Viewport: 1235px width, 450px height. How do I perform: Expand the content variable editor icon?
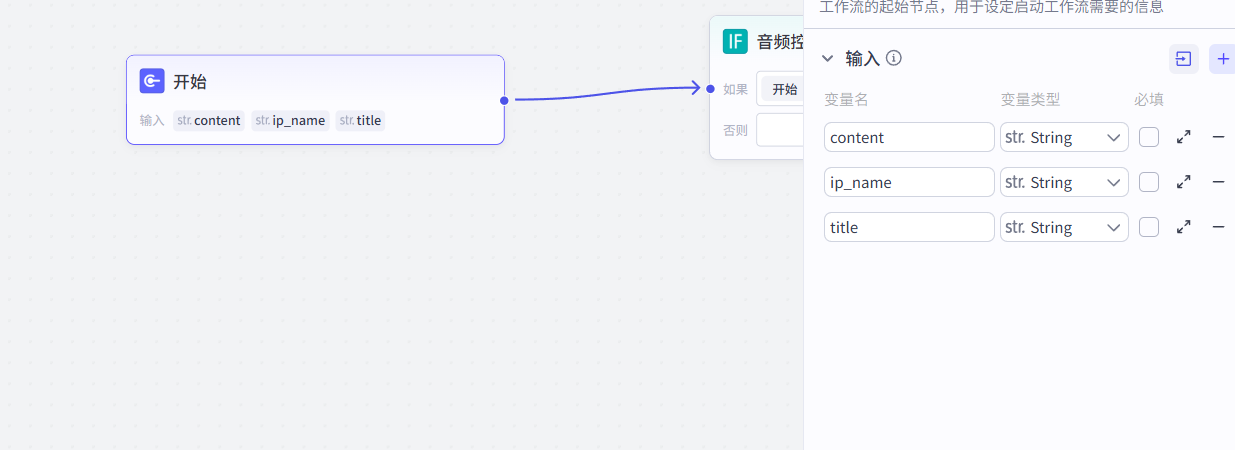click(1184, 137)
